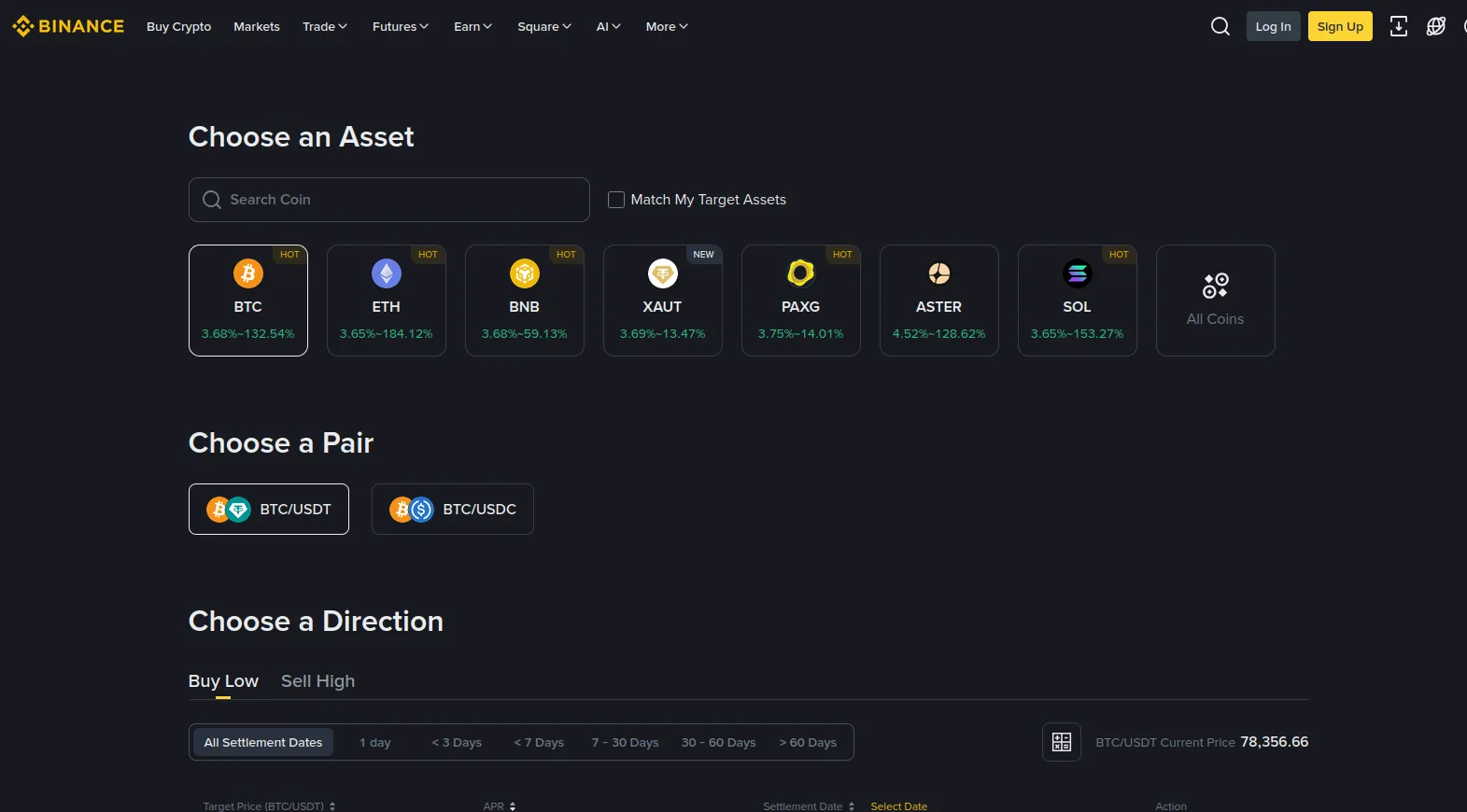Sort by Settlement Date arrows
The height and width of the screenshot is (812, 1467).
click(x=852, y=806)
